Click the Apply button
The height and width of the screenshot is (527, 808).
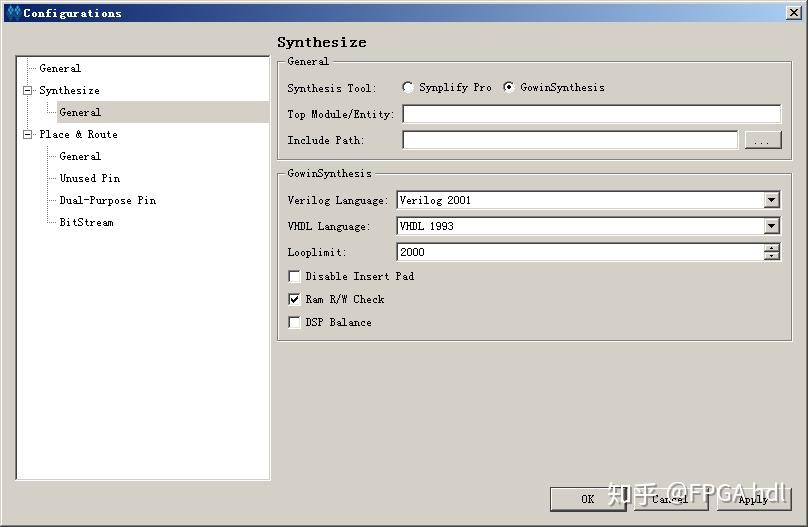753,499
